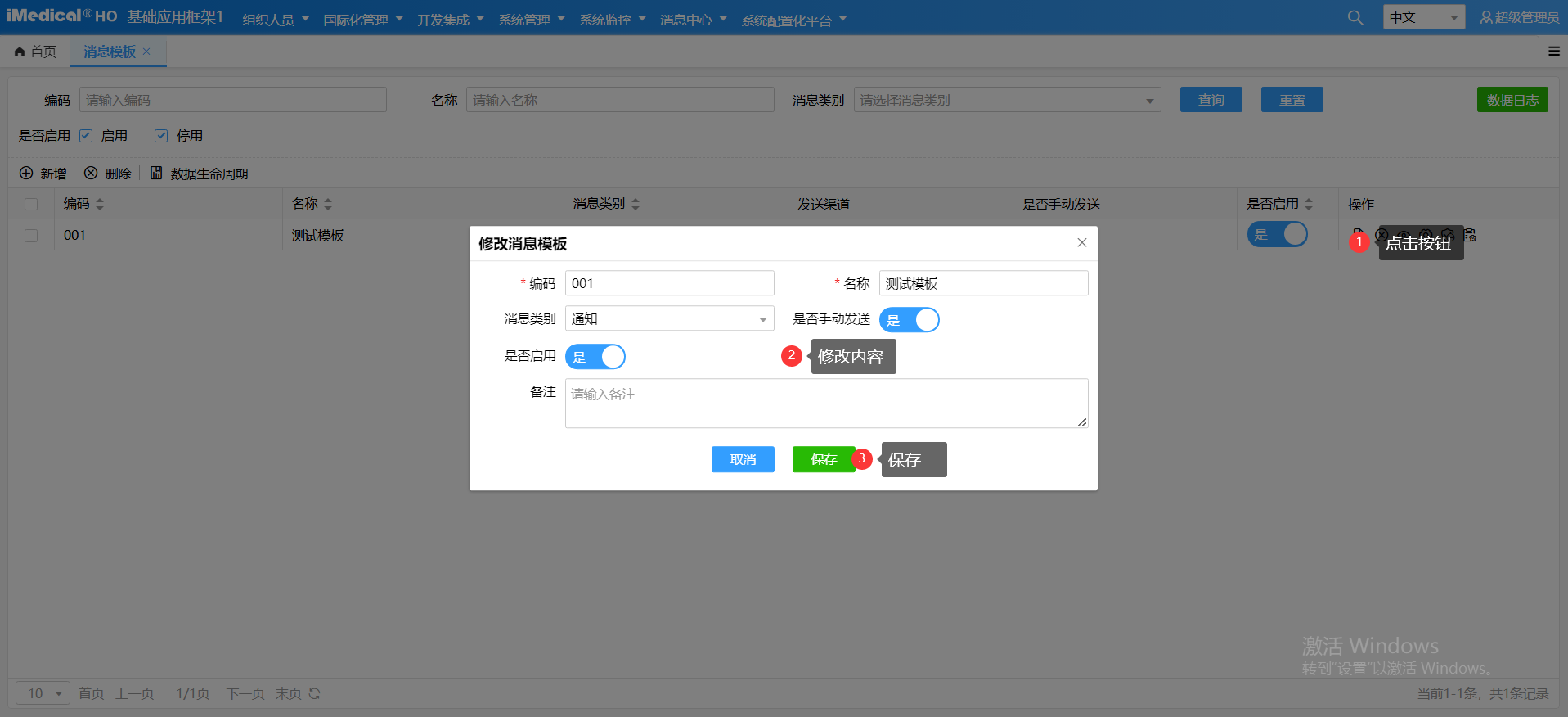Screen dimensions: 1568x717
Task: Click the 数据生命周期 icon
Action: [156, 174]
